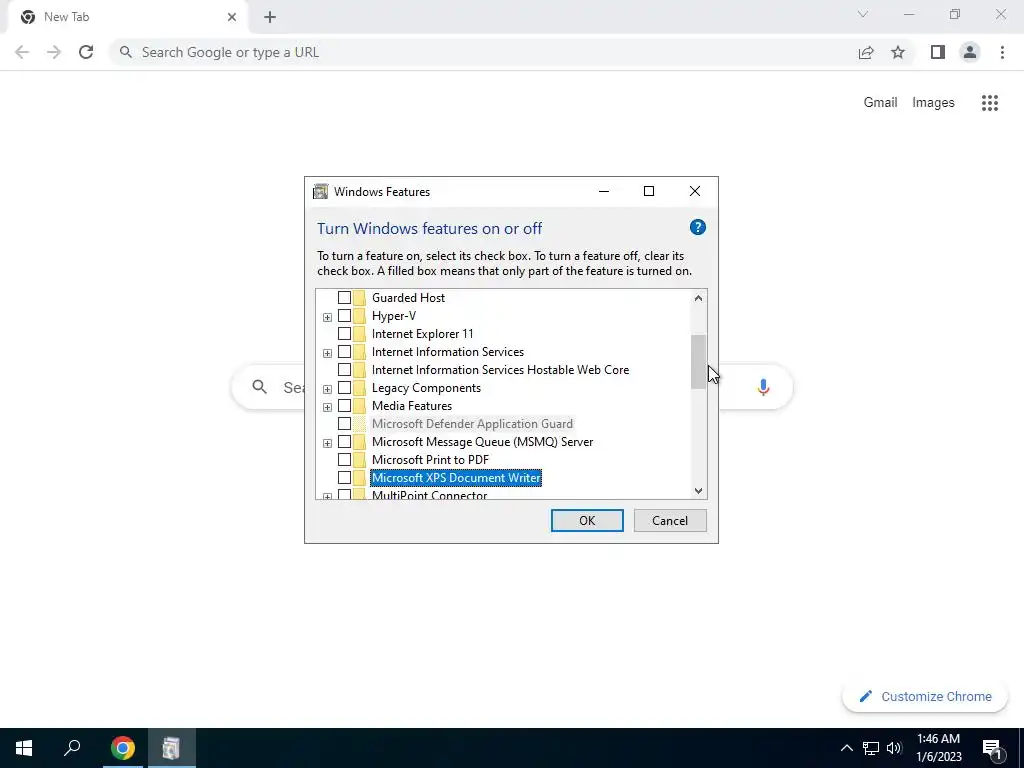This screenshot has height=768, width=1024.
Task: Click the taskbar clock showing 1:46 AM
Action: 938,748
